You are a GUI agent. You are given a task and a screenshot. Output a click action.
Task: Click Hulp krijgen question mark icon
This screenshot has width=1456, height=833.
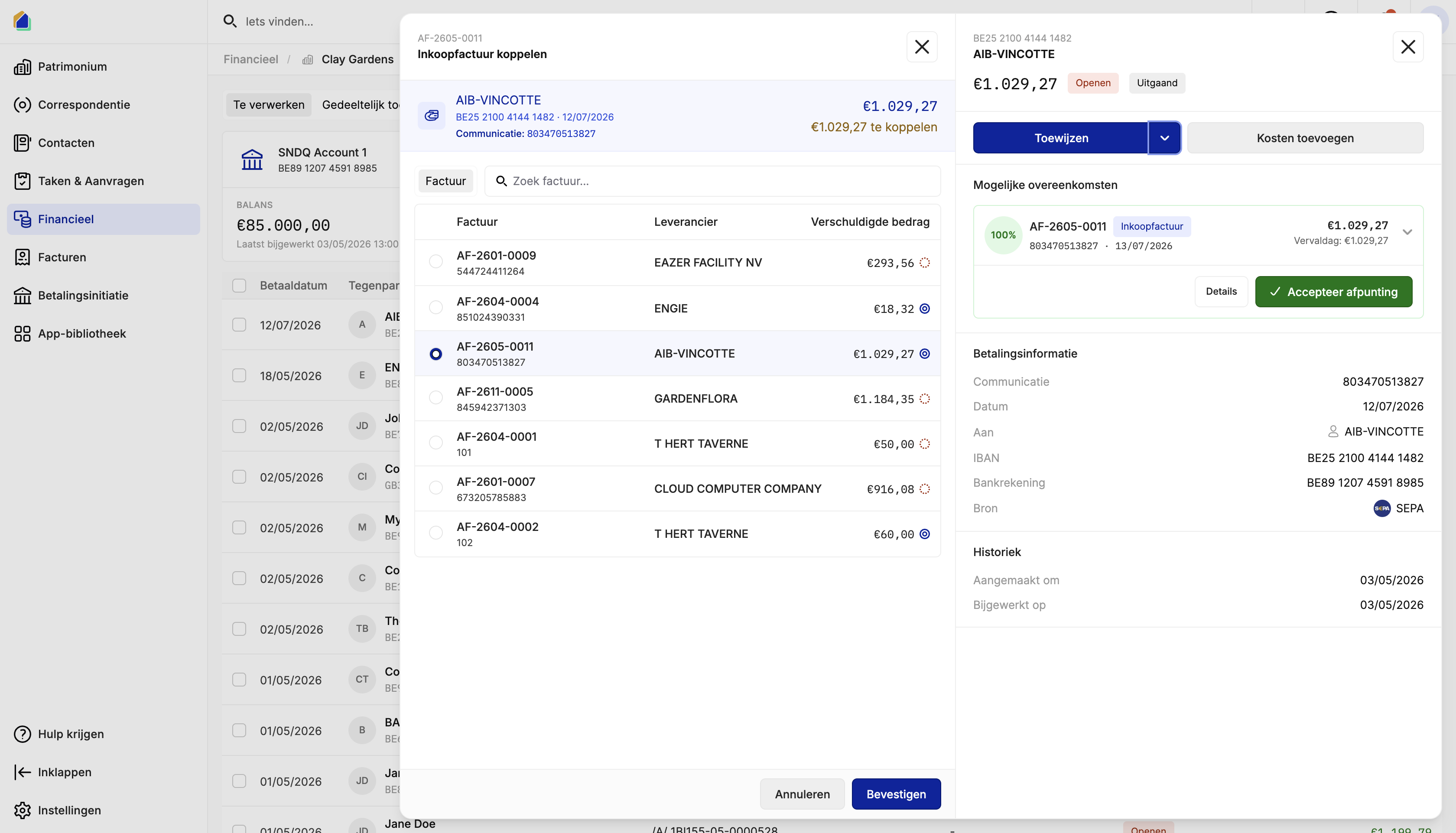click(x=22, y=734)
